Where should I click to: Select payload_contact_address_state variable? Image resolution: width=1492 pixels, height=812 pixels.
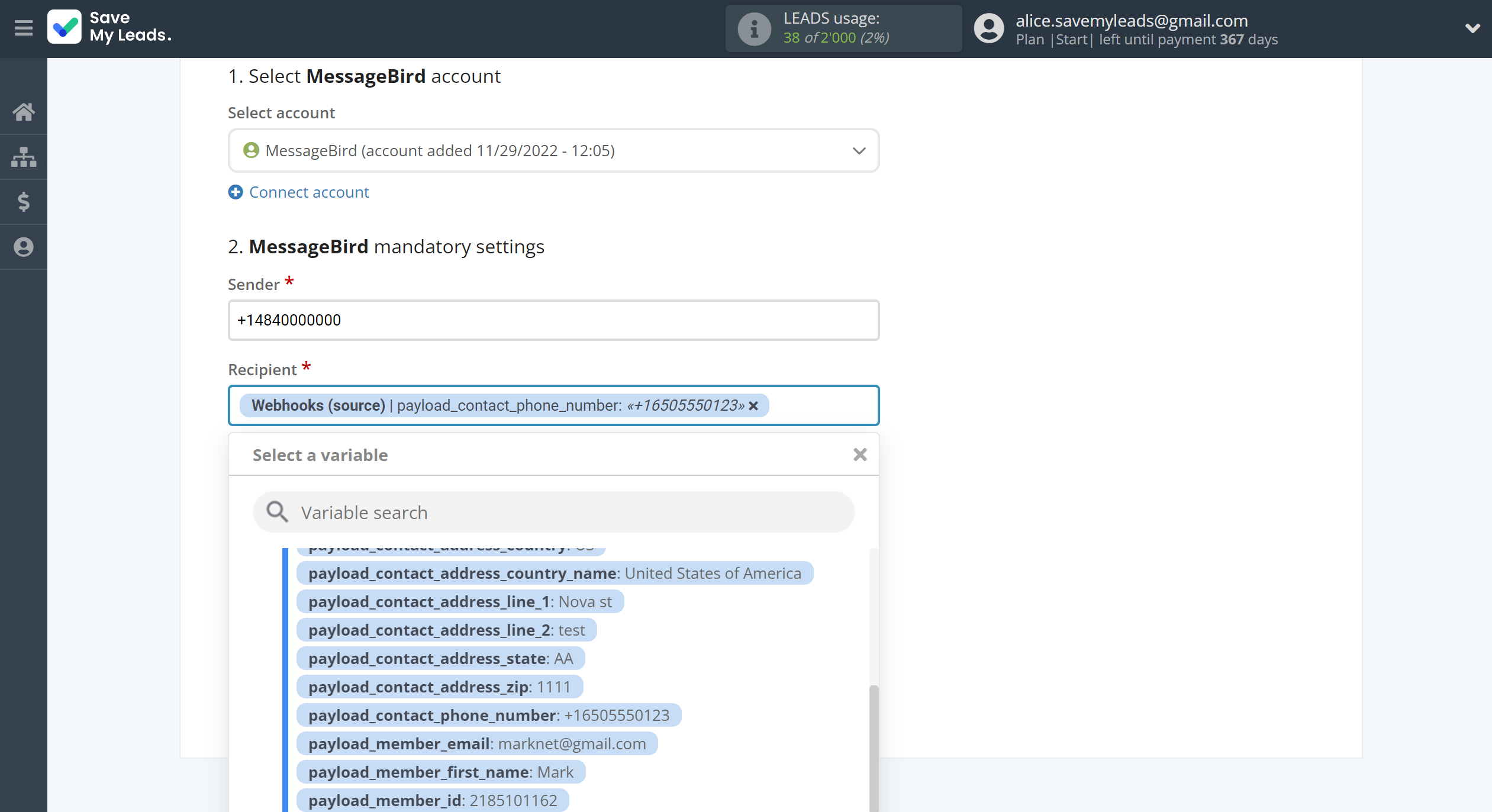point(440,659)
